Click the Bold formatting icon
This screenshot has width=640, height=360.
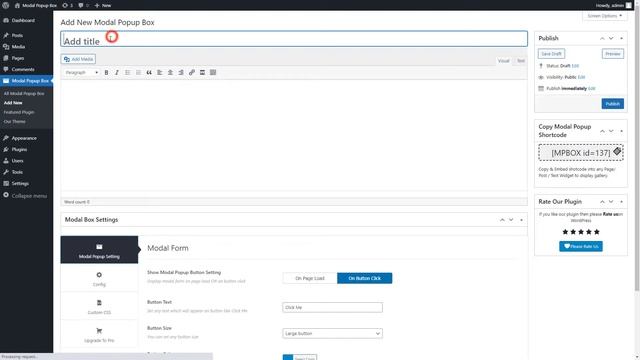tap(106, 72)
